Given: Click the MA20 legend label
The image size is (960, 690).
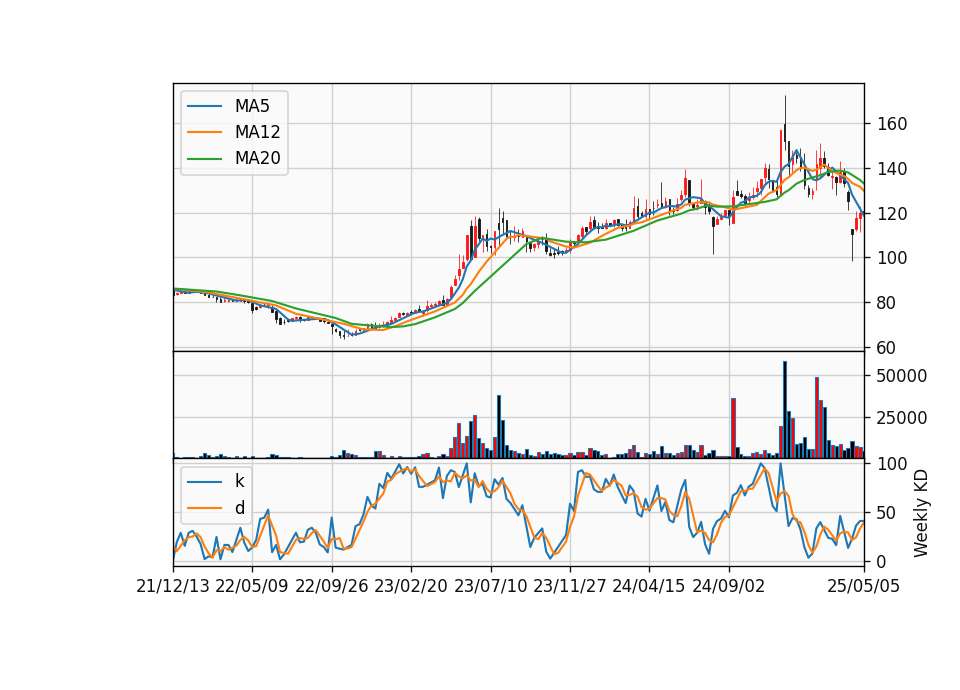Looking at the screenshot, I should click(257, 159).
